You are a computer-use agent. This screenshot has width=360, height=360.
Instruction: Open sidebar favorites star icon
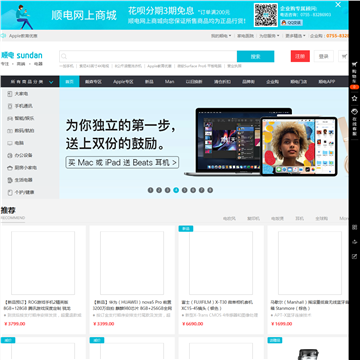coord(354,98)
